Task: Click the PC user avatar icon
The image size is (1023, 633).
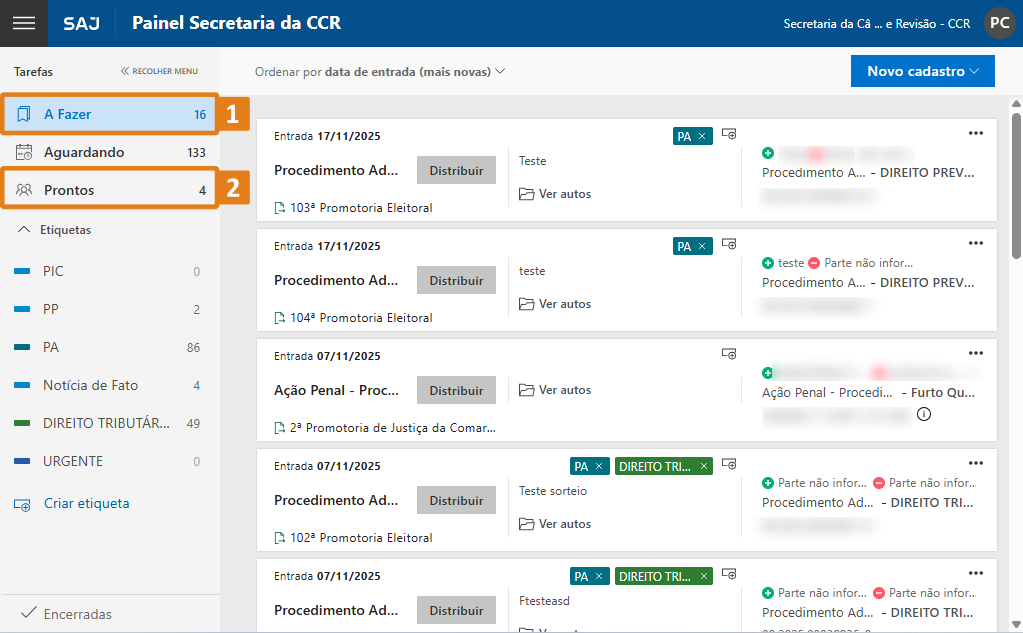Action: (999, 23)
